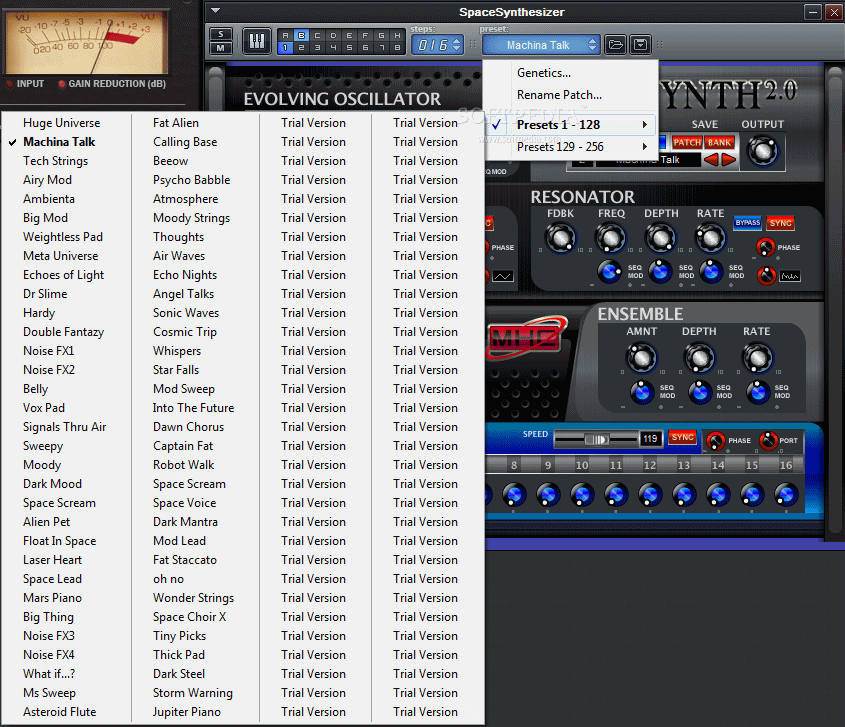Choose Genetics... menu entry
The image size is (845, 727).
point(544,73)
